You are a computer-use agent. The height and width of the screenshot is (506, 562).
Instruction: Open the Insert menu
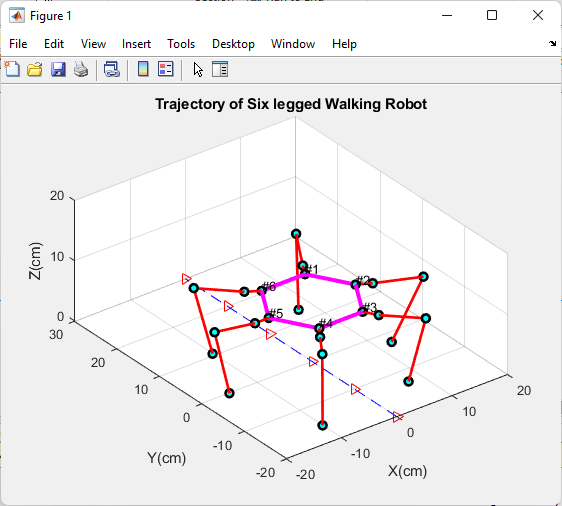tap(136, 44)
